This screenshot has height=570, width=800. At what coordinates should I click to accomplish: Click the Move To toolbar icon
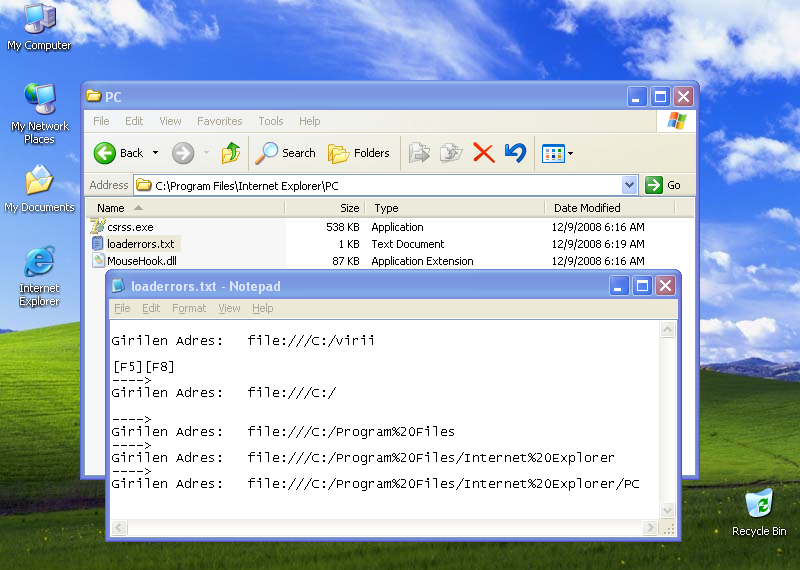419,153
